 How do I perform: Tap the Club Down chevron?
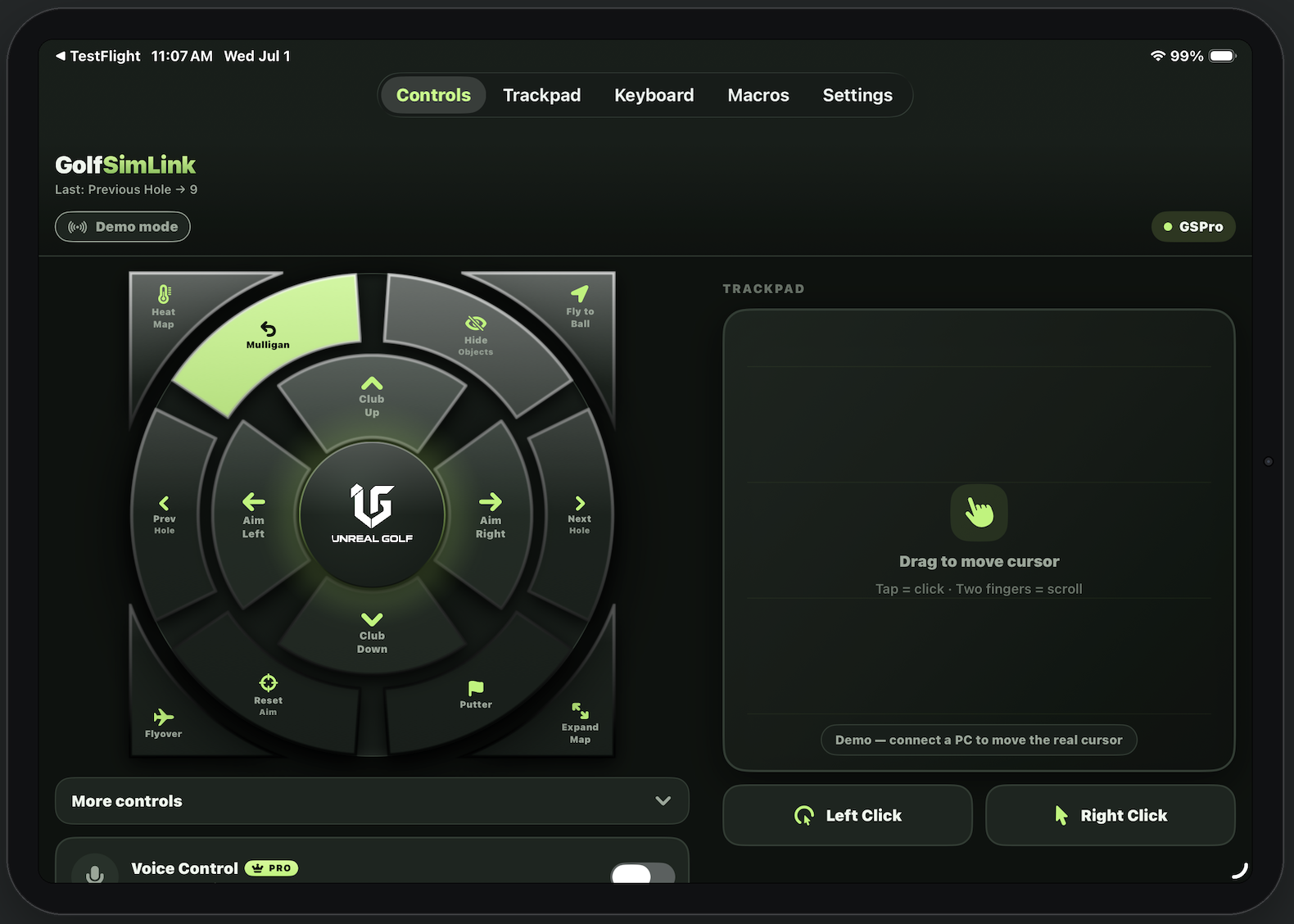click(372, 619)
